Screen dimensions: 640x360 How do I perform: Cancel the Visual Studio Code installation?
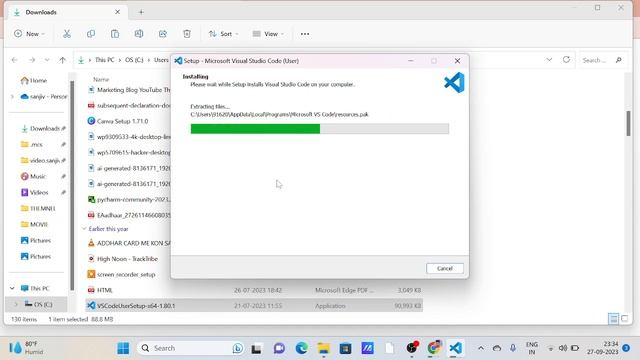point(444,269)
